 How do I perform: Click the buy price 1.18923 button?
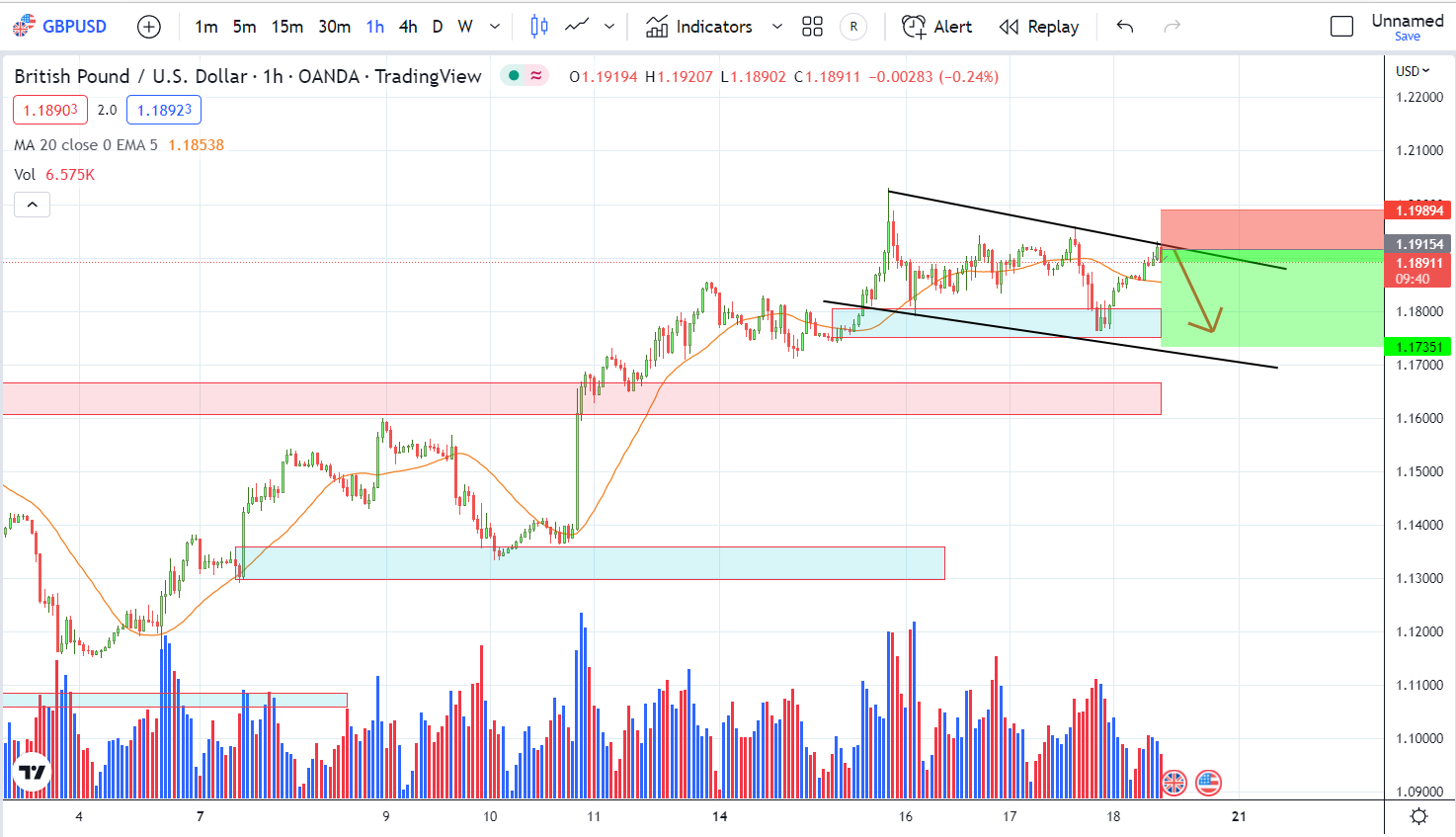[164, 110]
